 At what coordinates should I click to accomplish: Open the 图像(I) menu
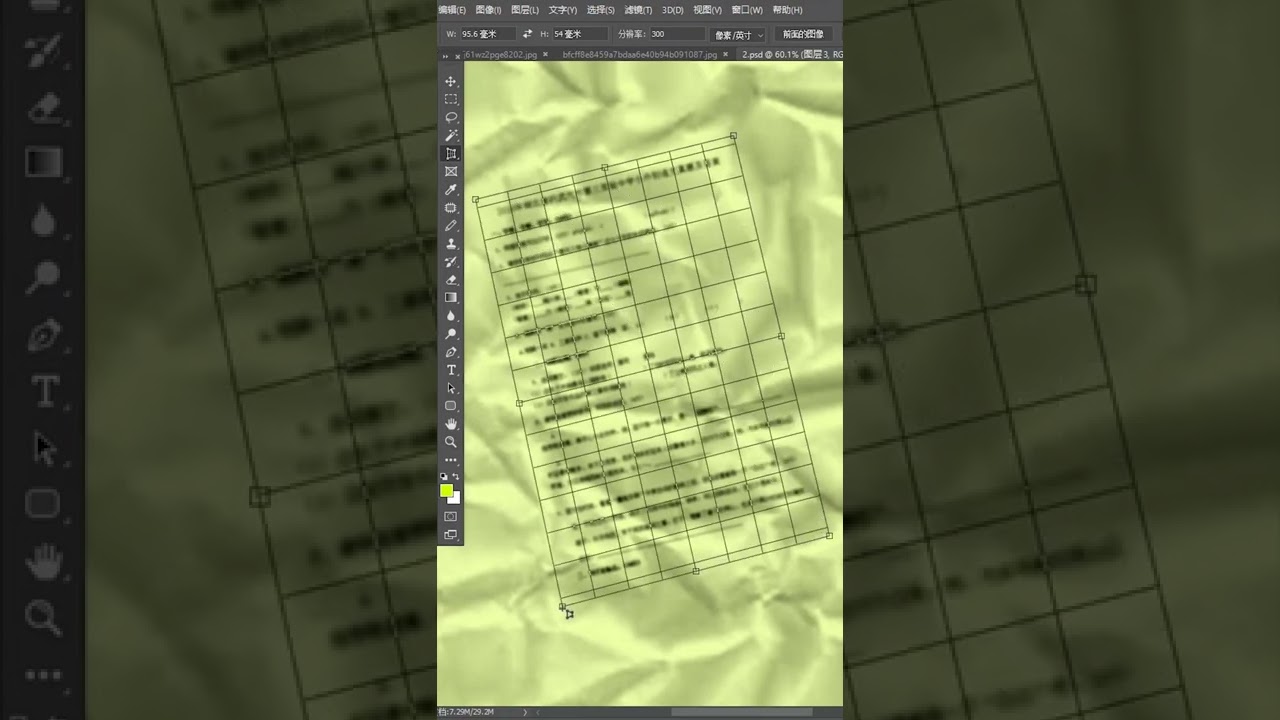(x=488, y=10)
